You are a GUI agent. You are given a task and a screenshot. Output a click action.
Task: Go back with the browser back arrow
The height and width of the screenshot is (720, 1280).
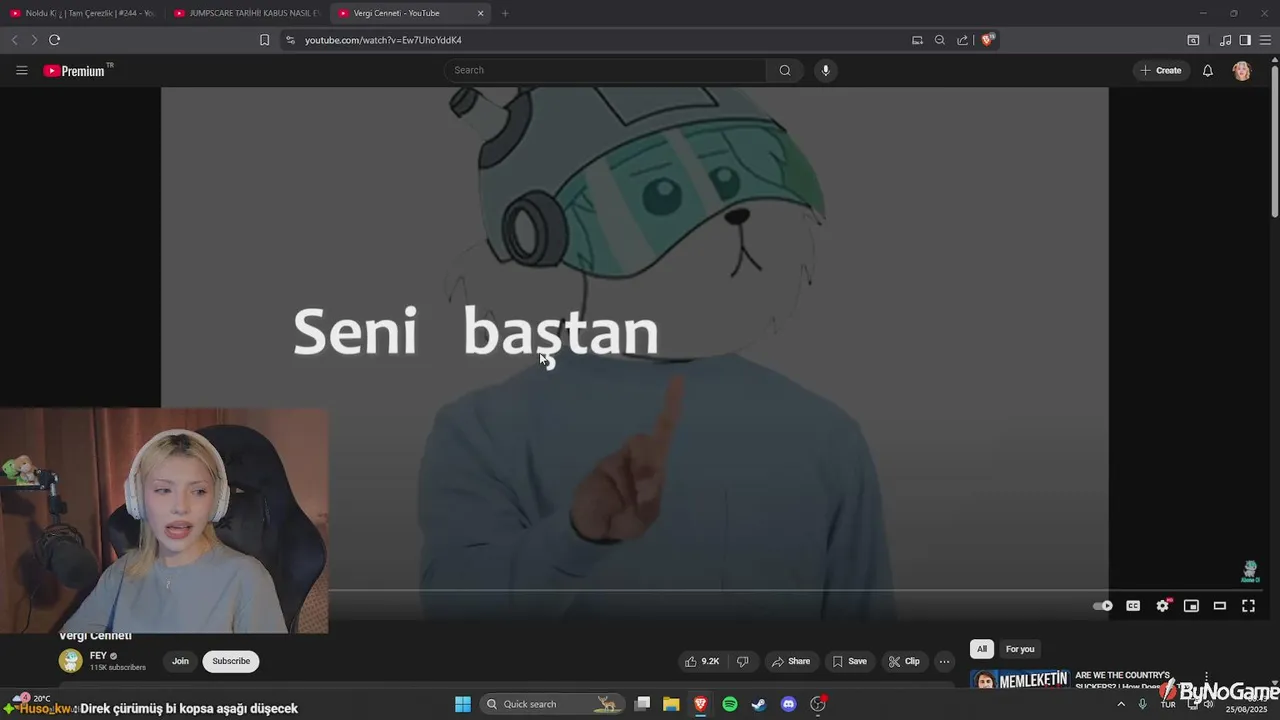click(x=14, y=40)
